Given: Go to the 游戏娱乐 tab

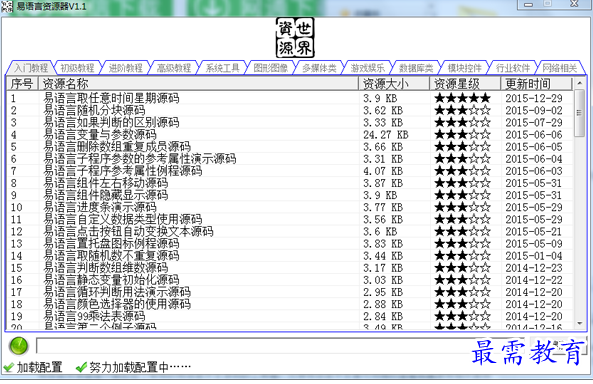Looking at the screenshot, I should tap(368, 68).
